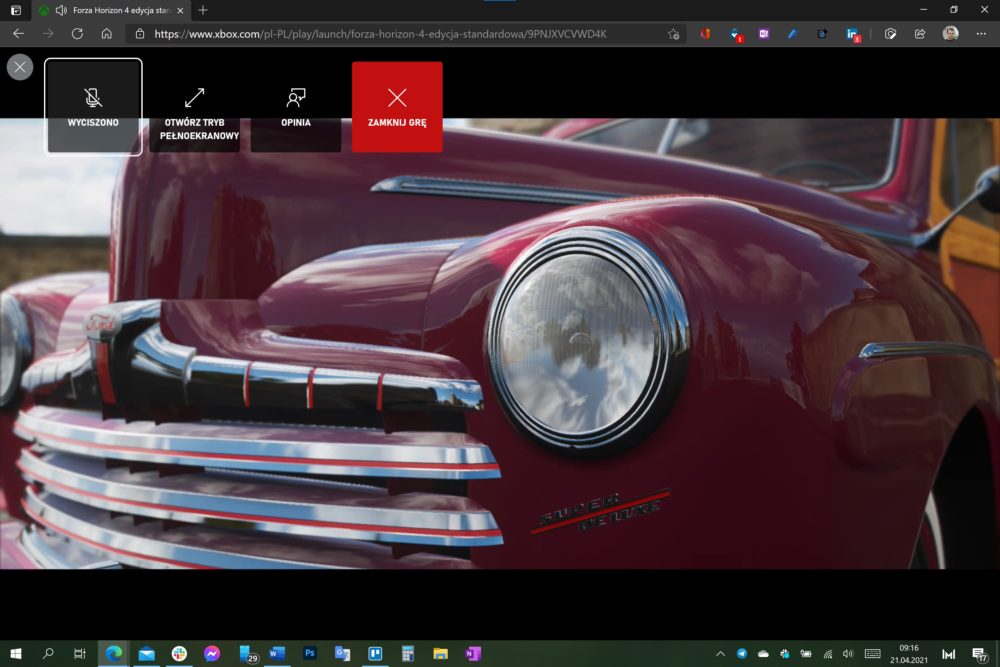Show hidden system tray icons

pyautogui.click(x=720, y=654)
